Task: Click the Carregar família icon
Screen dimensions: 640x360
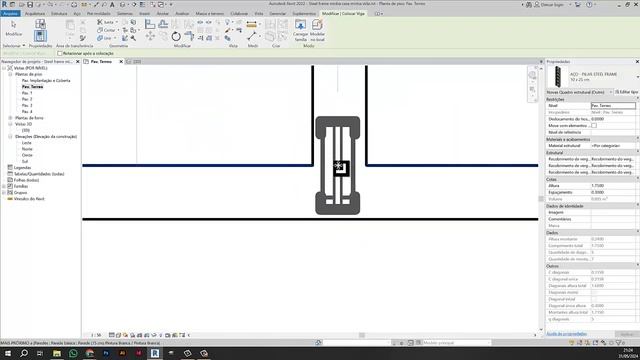Action: pos(300,25)
